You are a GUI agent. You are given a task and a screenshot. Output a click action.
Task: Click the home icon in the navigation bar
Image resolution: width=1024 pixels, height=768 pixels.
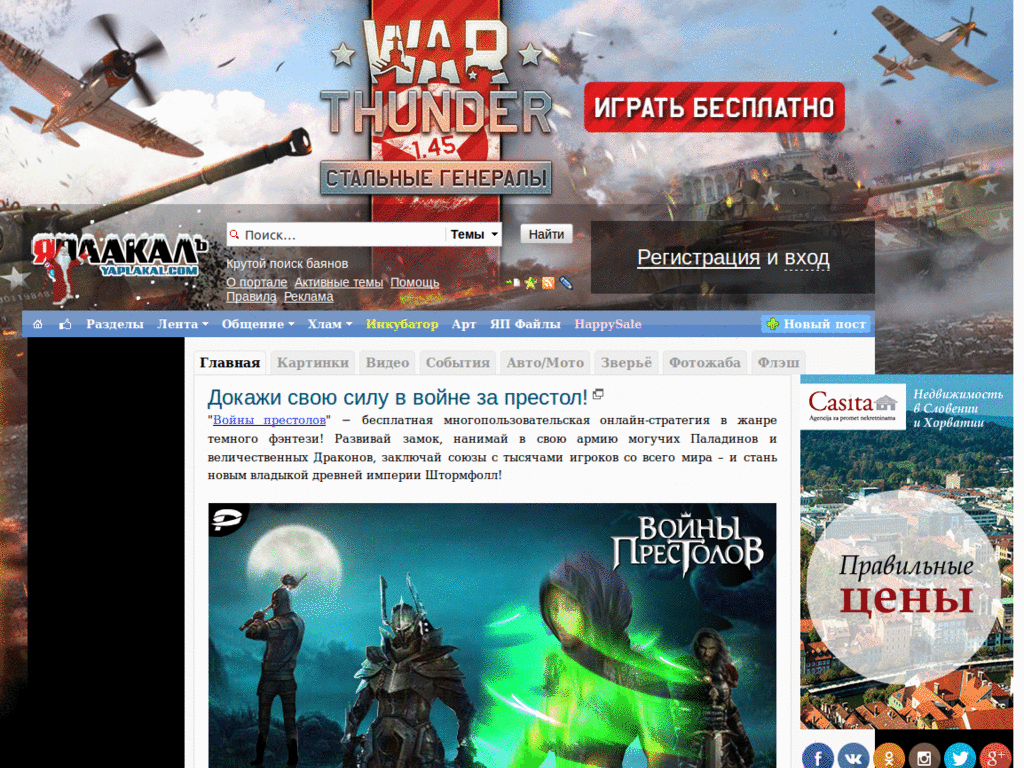37,324
